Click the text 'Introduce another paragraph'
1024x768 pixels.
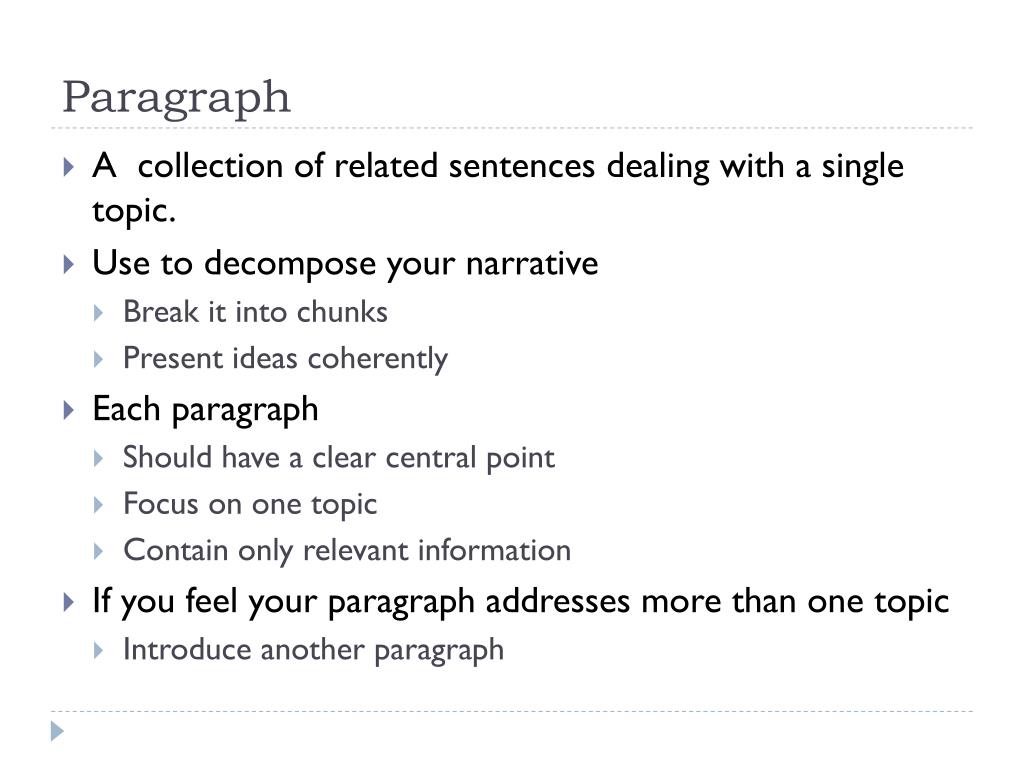(313, 651)
